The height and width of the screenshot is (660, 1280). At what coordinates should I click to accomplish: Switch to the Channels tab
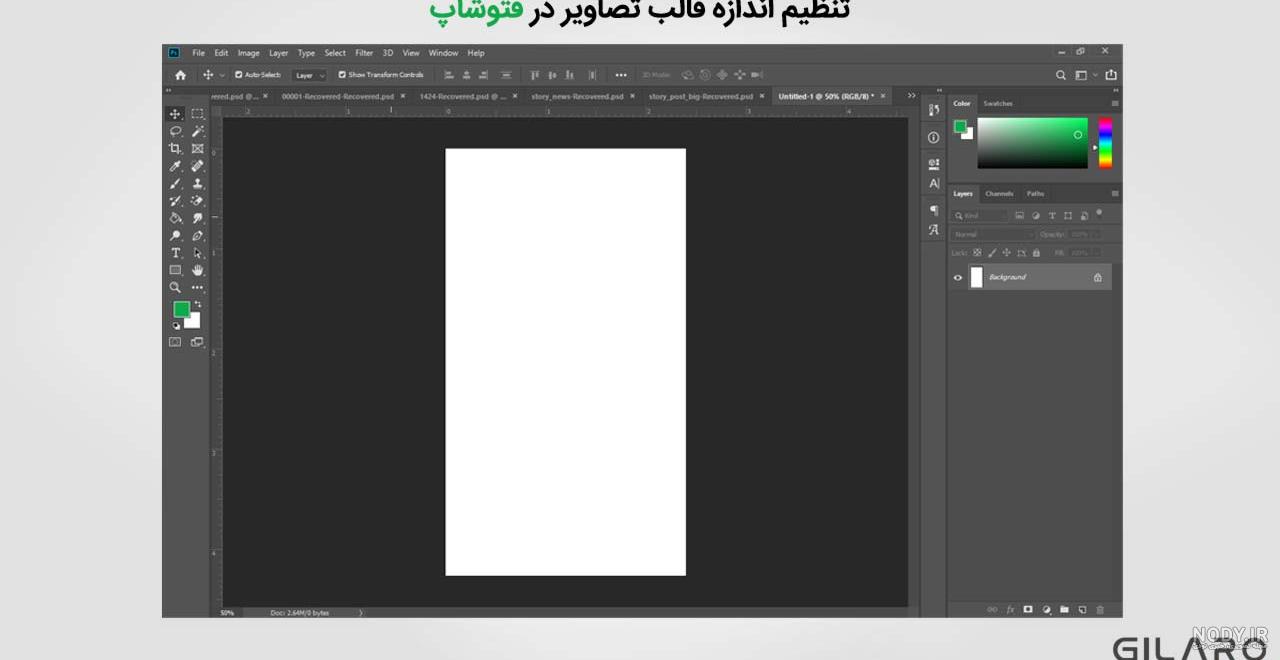click(x=999, y=194)
